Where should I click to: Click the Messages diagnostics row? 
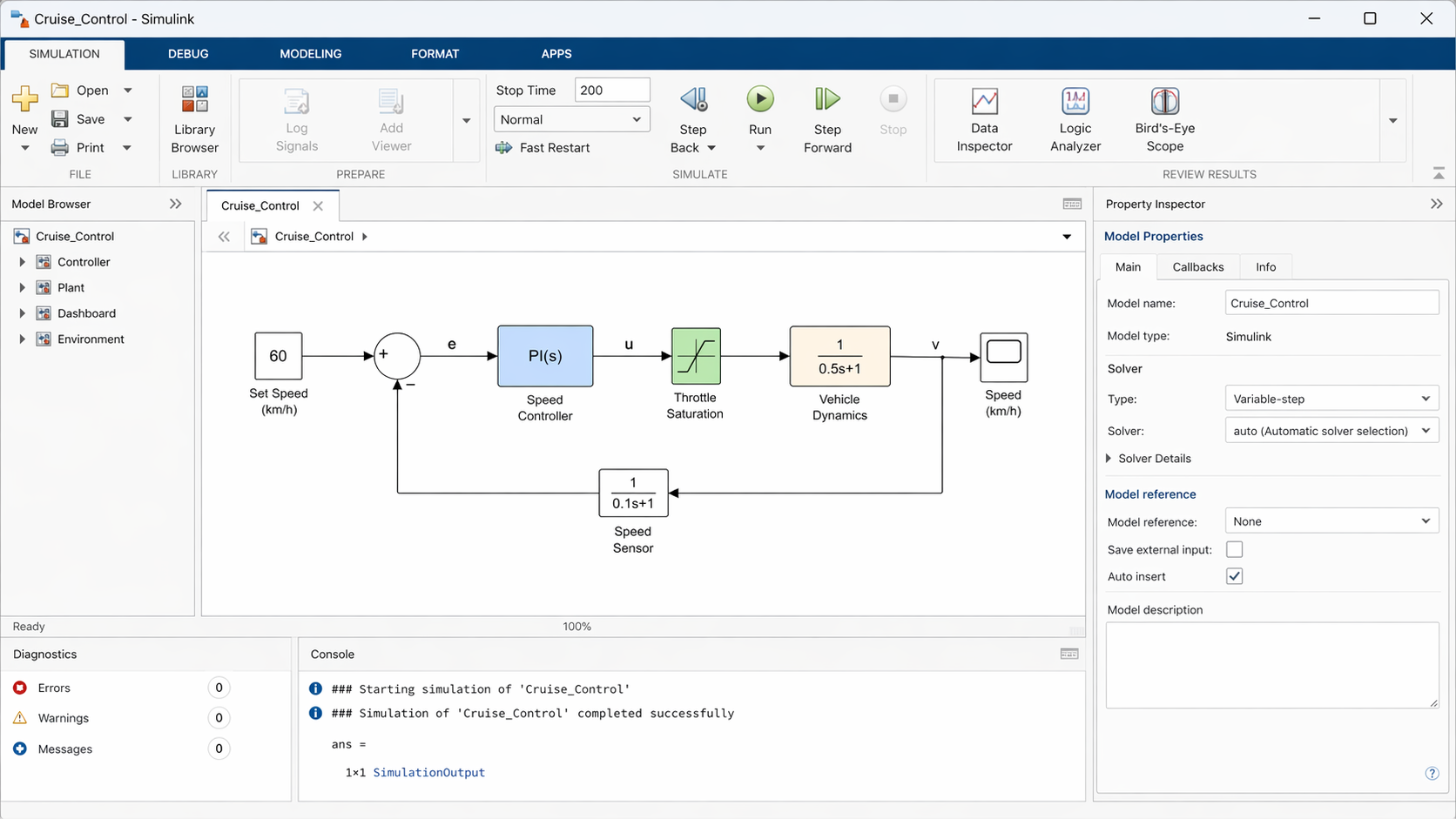122,749
